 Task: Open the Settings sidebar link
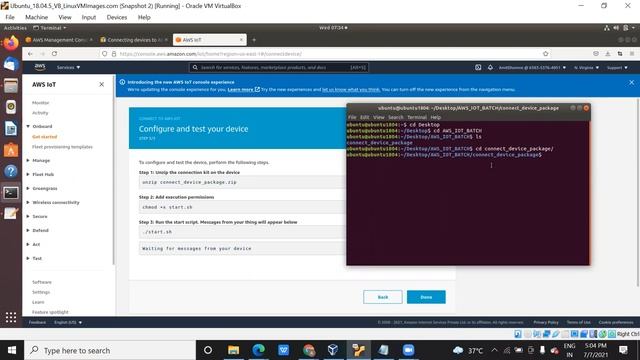click(x=41, y=292)
